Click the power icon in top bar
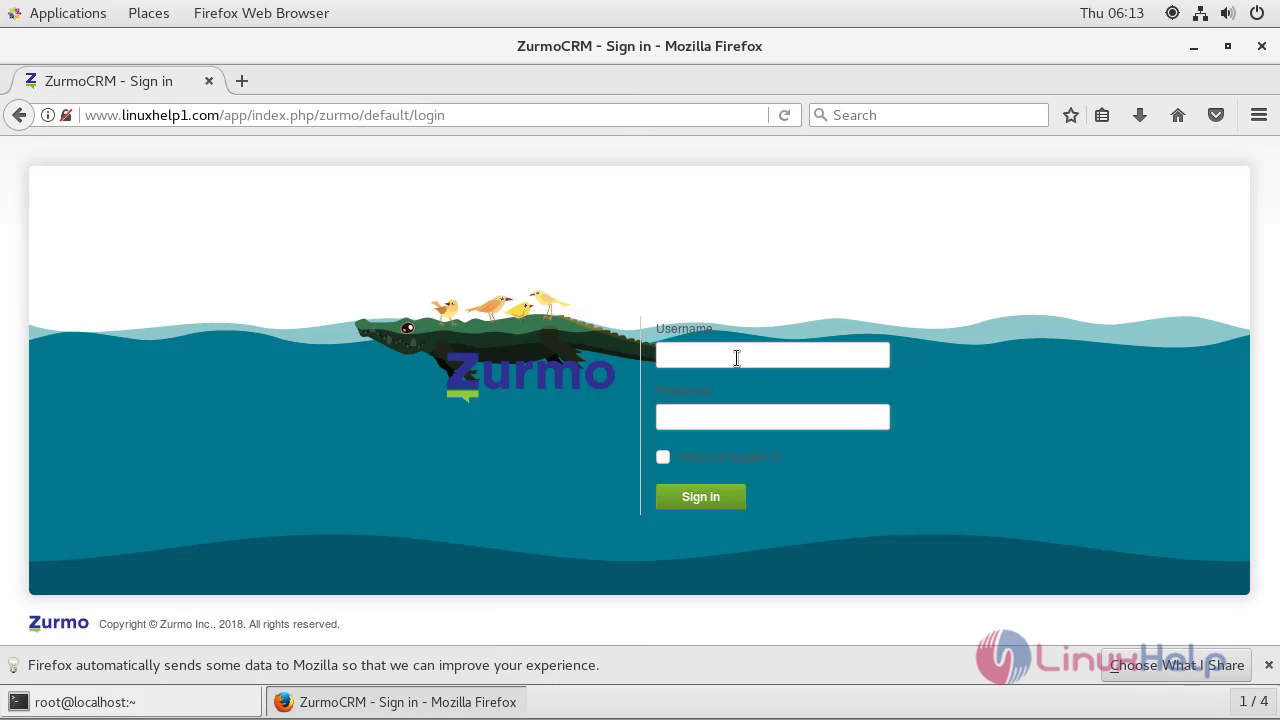Viewport: 1280px width, 720px height. click(x=1257, y=13)
